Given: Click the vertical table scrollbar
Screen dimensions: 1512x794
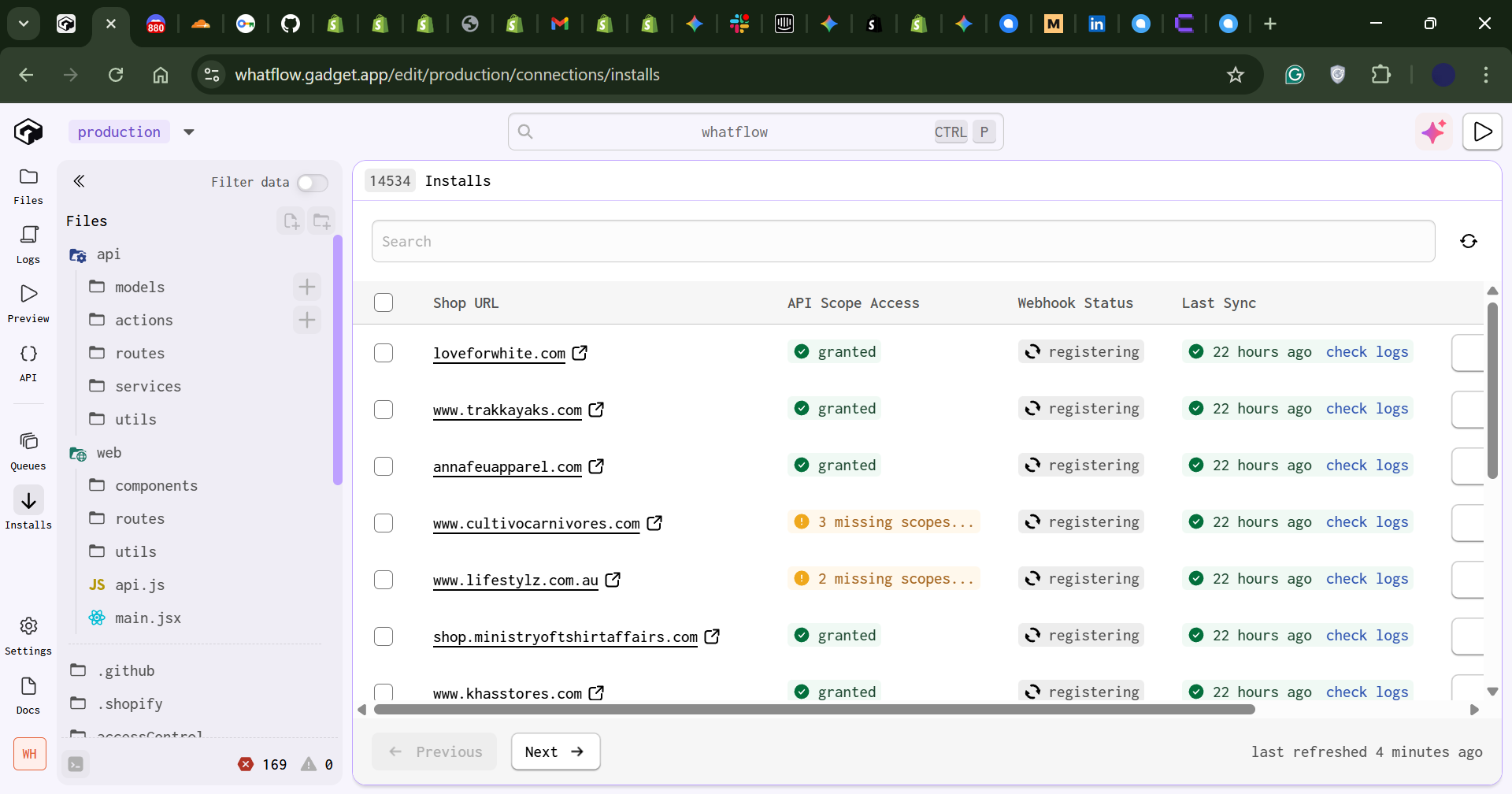Looking at the screenshot, I should click(1492, 391).
